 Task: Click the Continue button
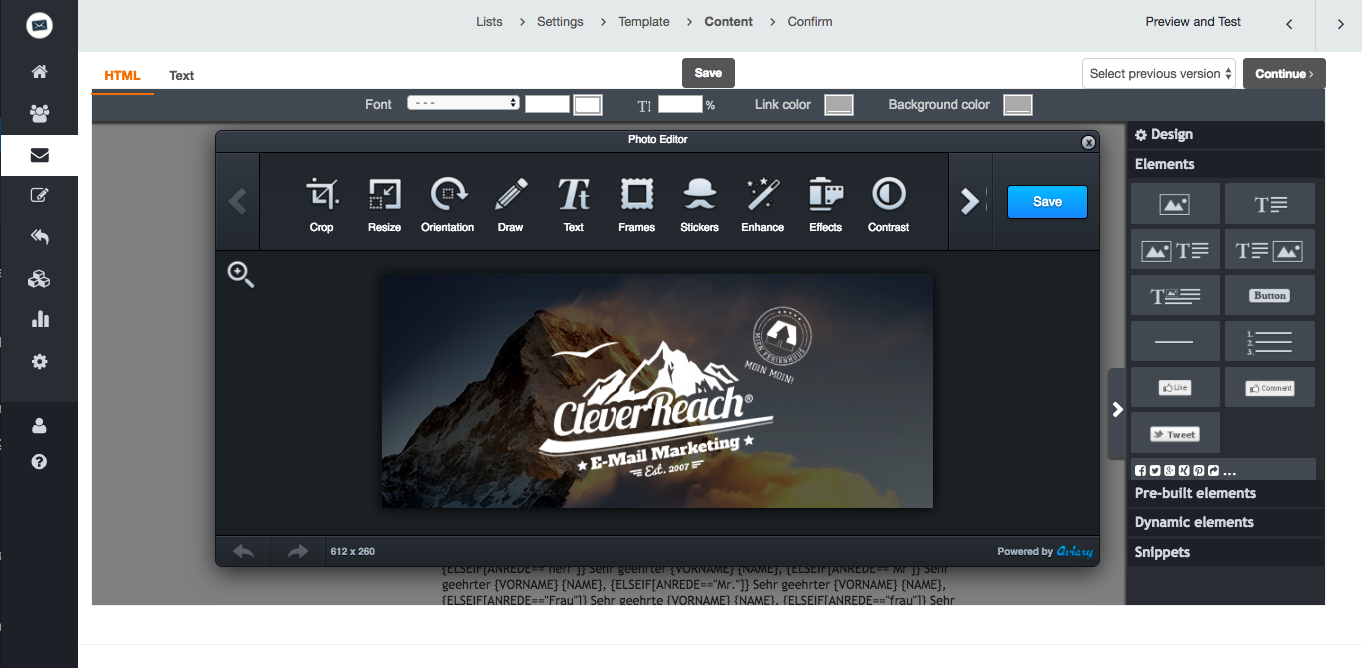(1284, 73)
